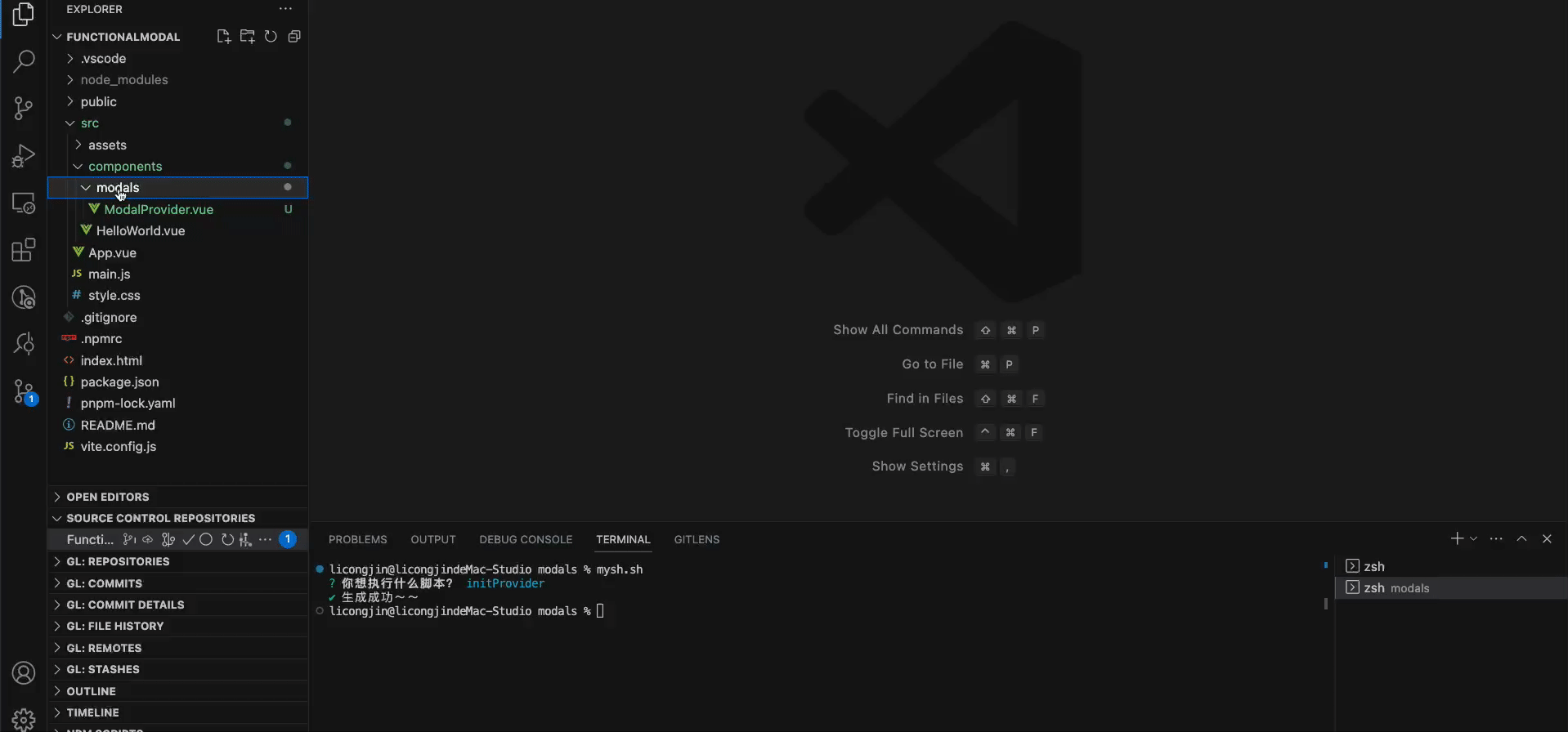Switch to the GITLENS tab
Image resolution: width=1568 pixels, height=732 pixels.
[697, 539]
